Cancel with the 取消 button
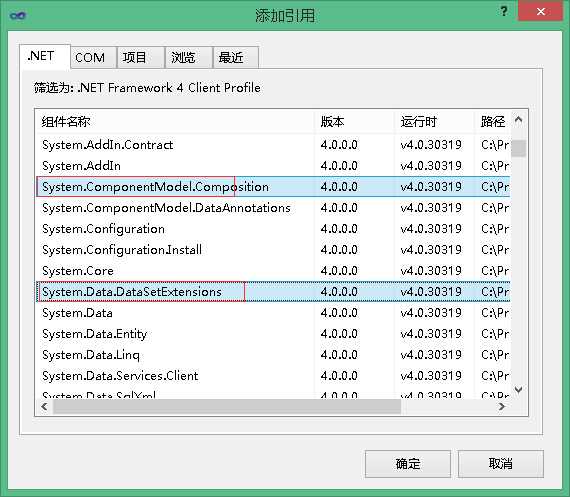570x497 pixels. click(x=501, y=464)
